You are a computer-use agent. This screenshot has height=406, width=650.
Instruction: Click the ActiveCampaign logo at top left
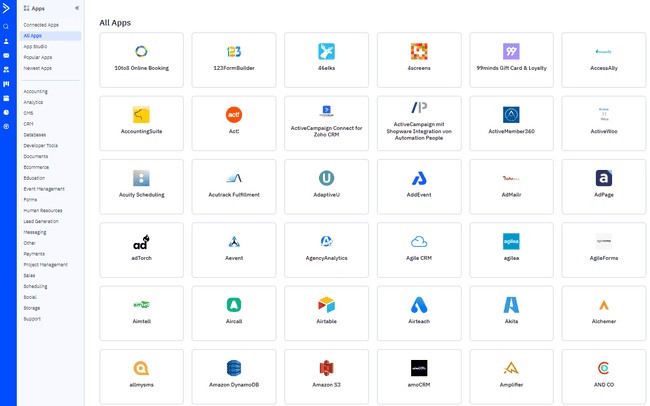coord(7,8)
